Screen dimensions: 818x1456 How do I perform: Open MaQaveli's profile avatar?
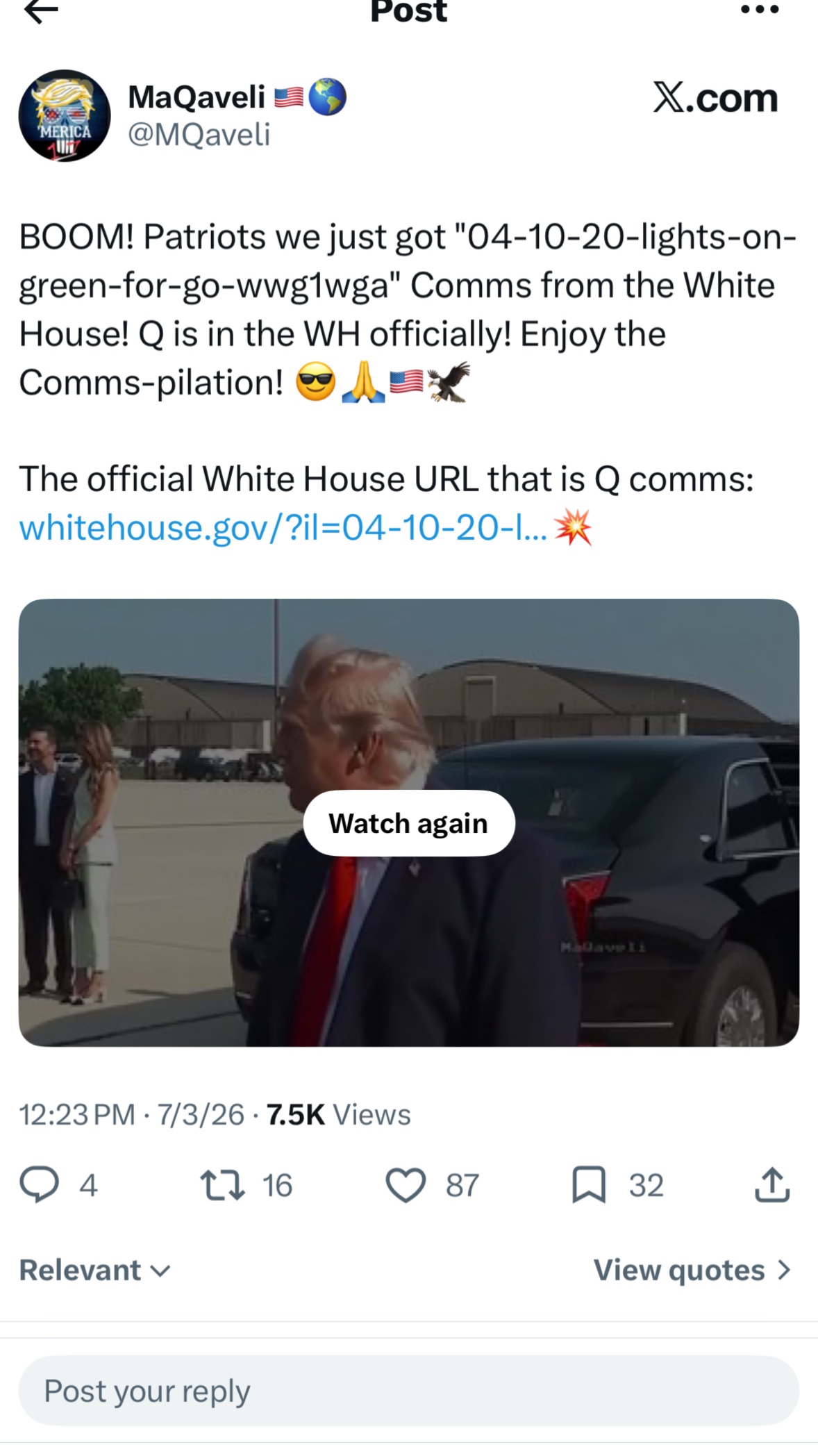(x=64, y=115)
